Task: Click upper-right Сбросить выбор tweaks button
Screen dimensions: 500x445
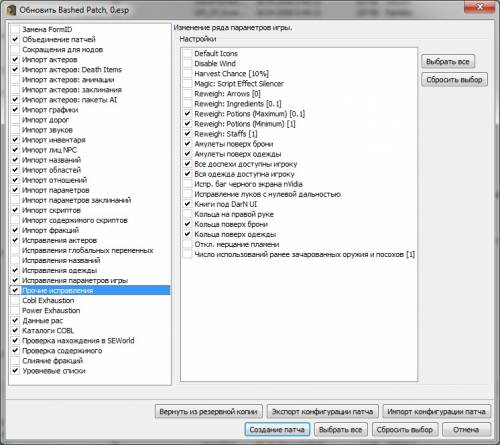Action: 454,80
